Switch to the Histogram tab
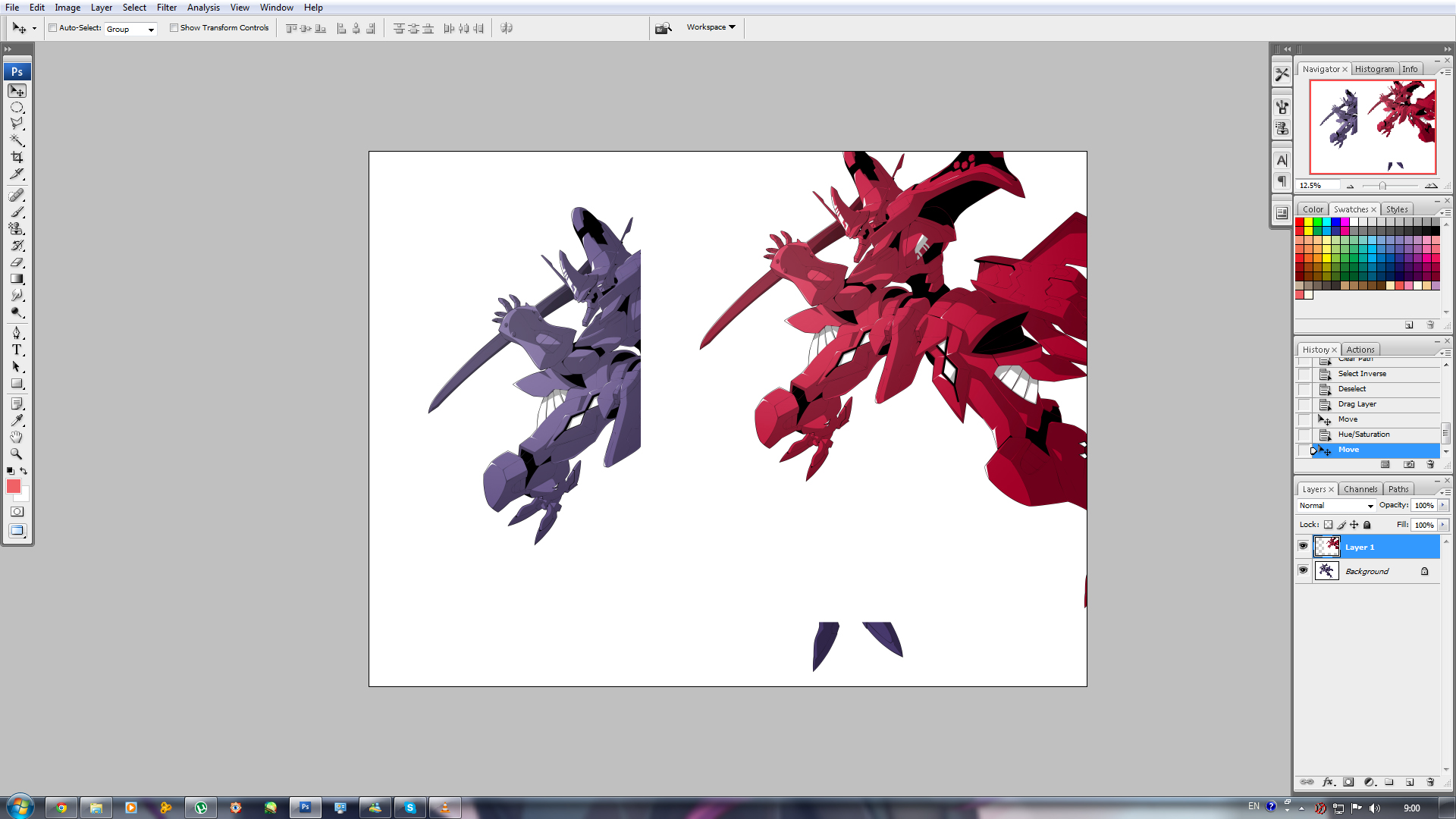Image resolution: width=1456 pixels, height=819 pixels. pos(1374,69)
